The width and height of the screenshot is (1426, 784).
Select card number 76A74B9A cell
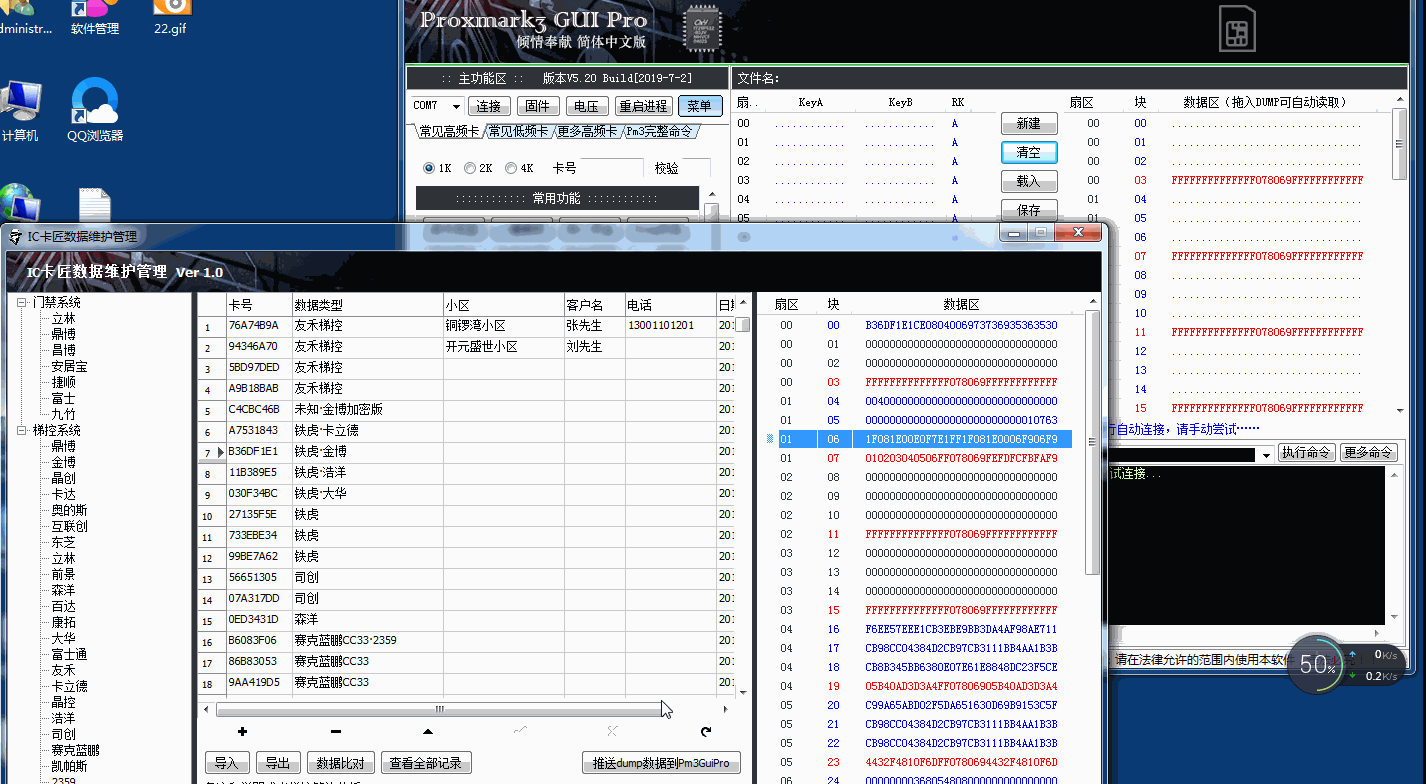[258, 326]
